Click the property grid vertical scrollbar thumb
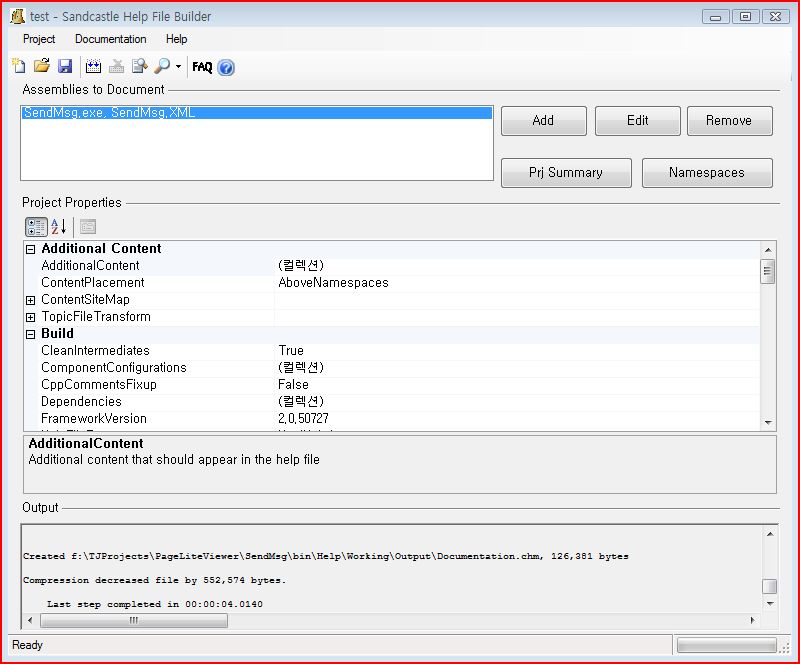 (x=768, y=271)
